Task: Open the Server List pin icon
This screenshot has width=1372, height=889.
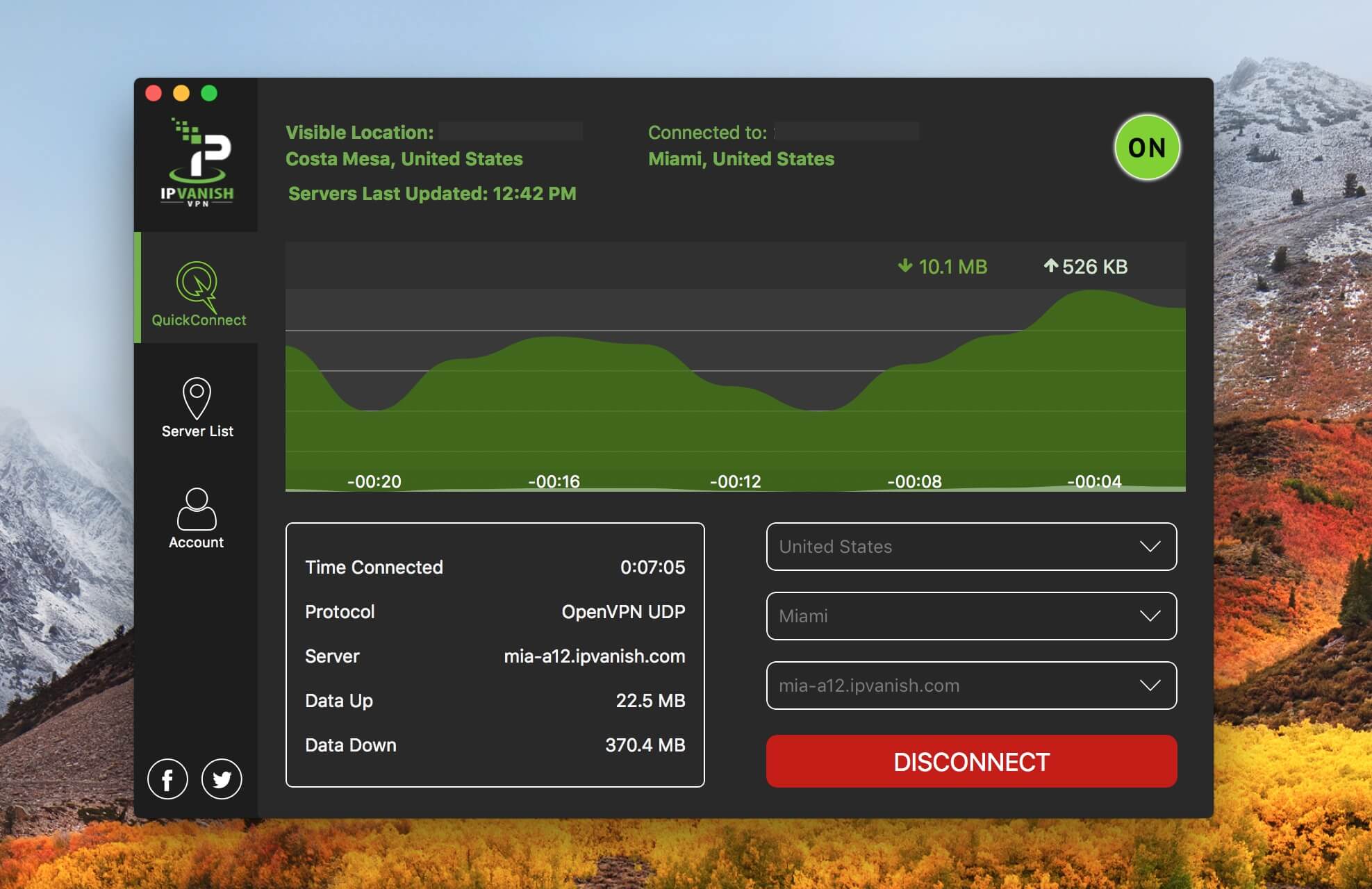Action: click(x=197, y=397)
